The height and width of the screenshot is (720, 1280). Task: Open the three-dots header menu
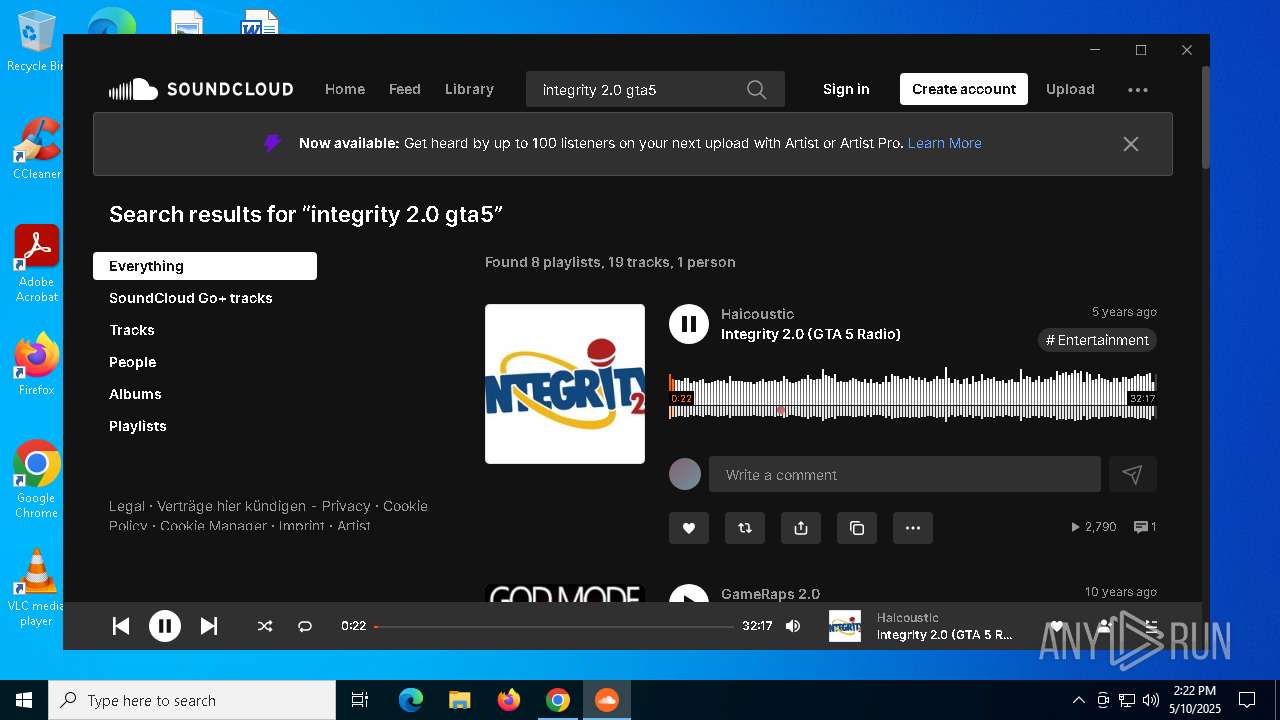coord(1138,89)
